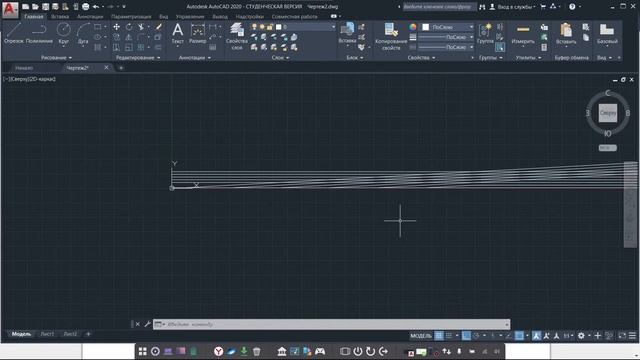Toggle snap mode in status bar
Screen dimensions: 640x360
tap(449, 336)
